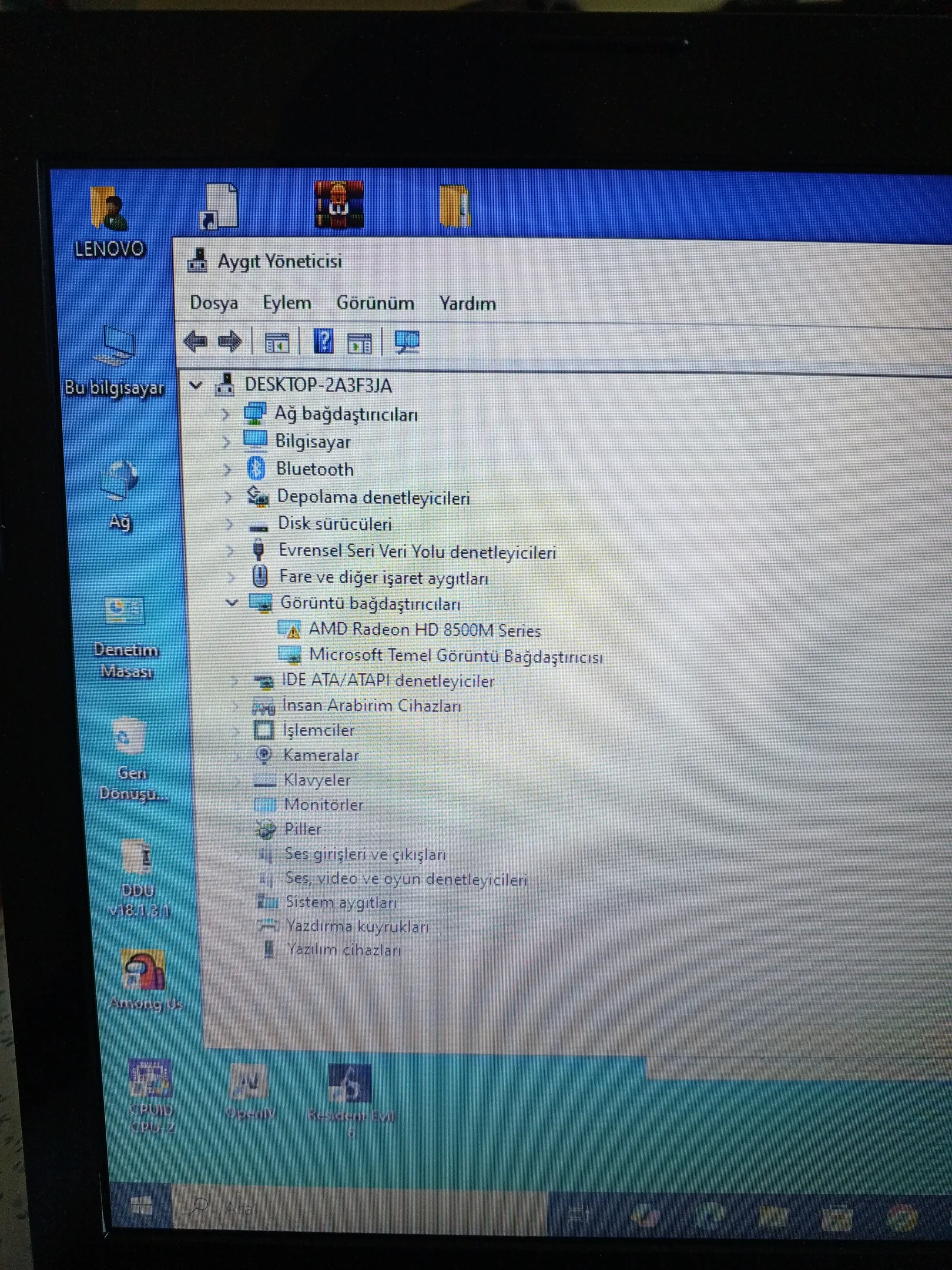Select Microsoft Temel Görüntü Bağdaştırıcısı device

pos(456,656)
